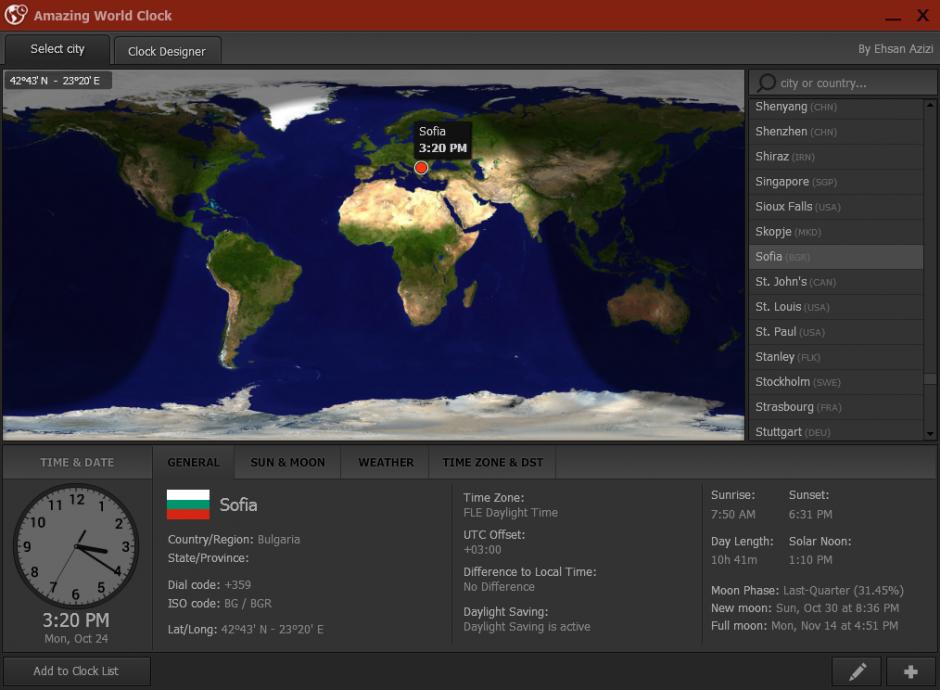Click the Solar Noon 1:10 PM value
940x690 pixels.
click(x=811, y=560)
